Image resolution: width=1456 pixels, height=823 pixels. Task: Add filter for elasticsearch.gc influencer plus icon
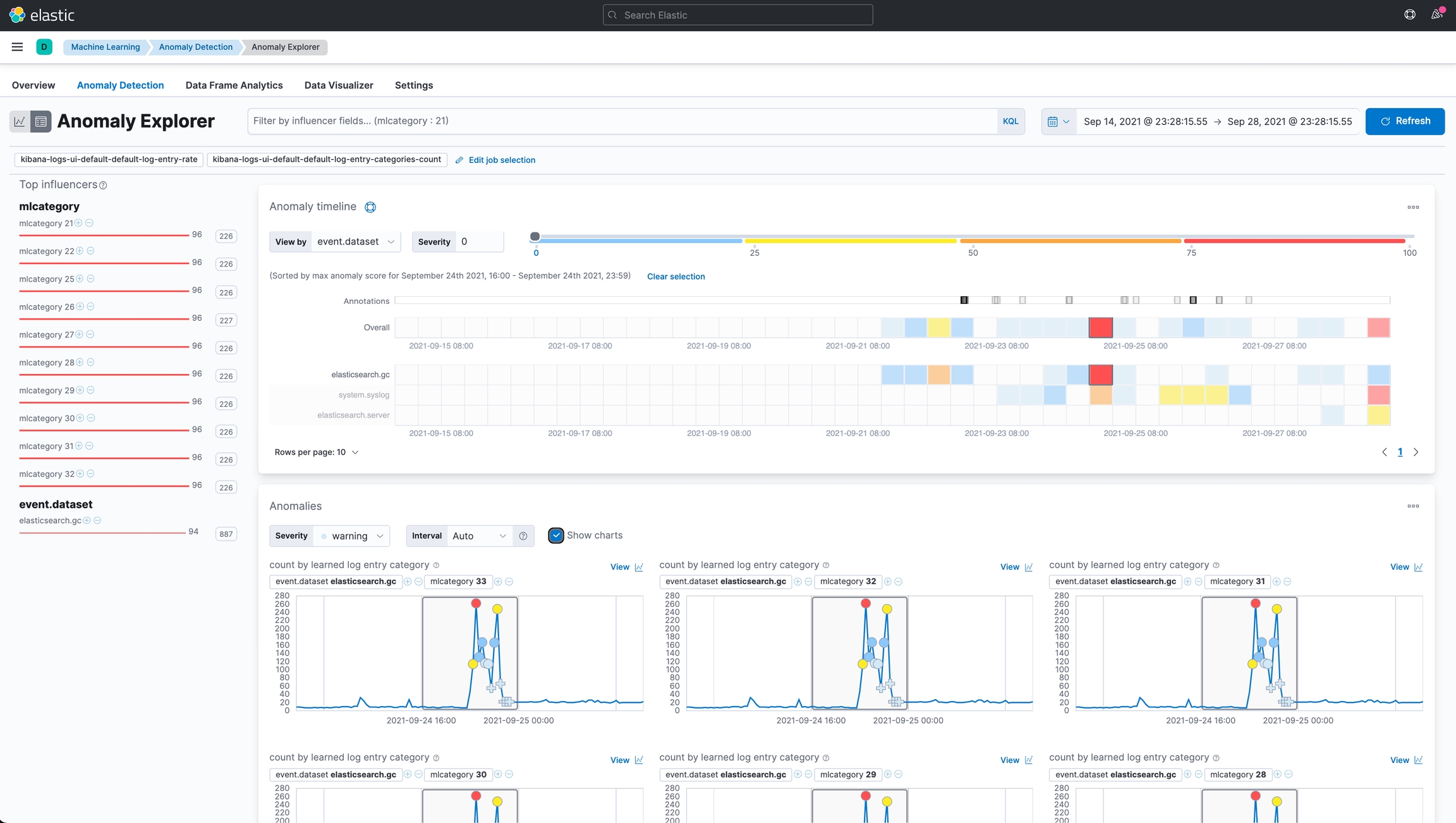click(x=87, y=520)
